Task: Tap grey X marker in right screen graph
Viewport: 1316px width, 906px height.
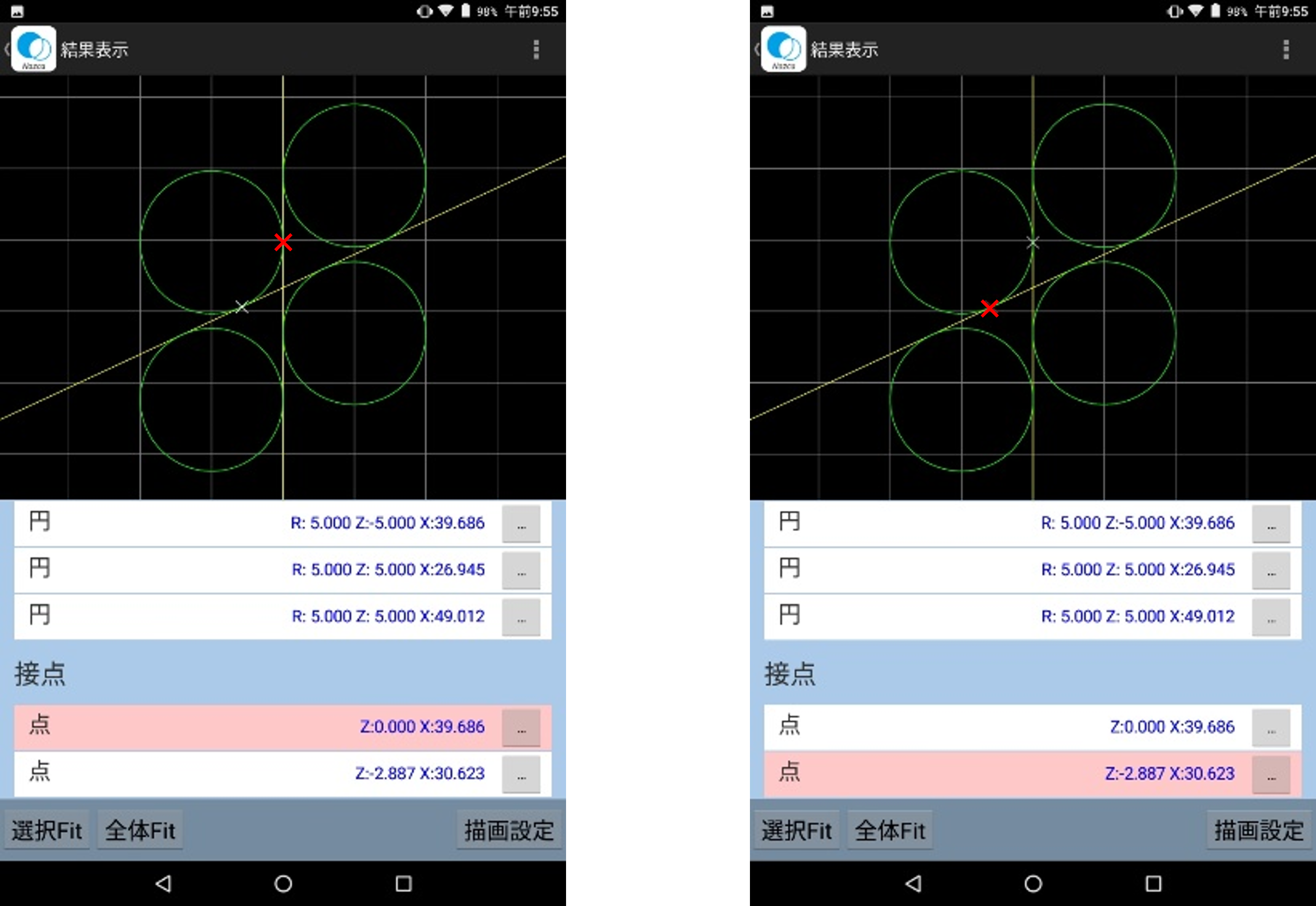Action: pos(1033,243)
